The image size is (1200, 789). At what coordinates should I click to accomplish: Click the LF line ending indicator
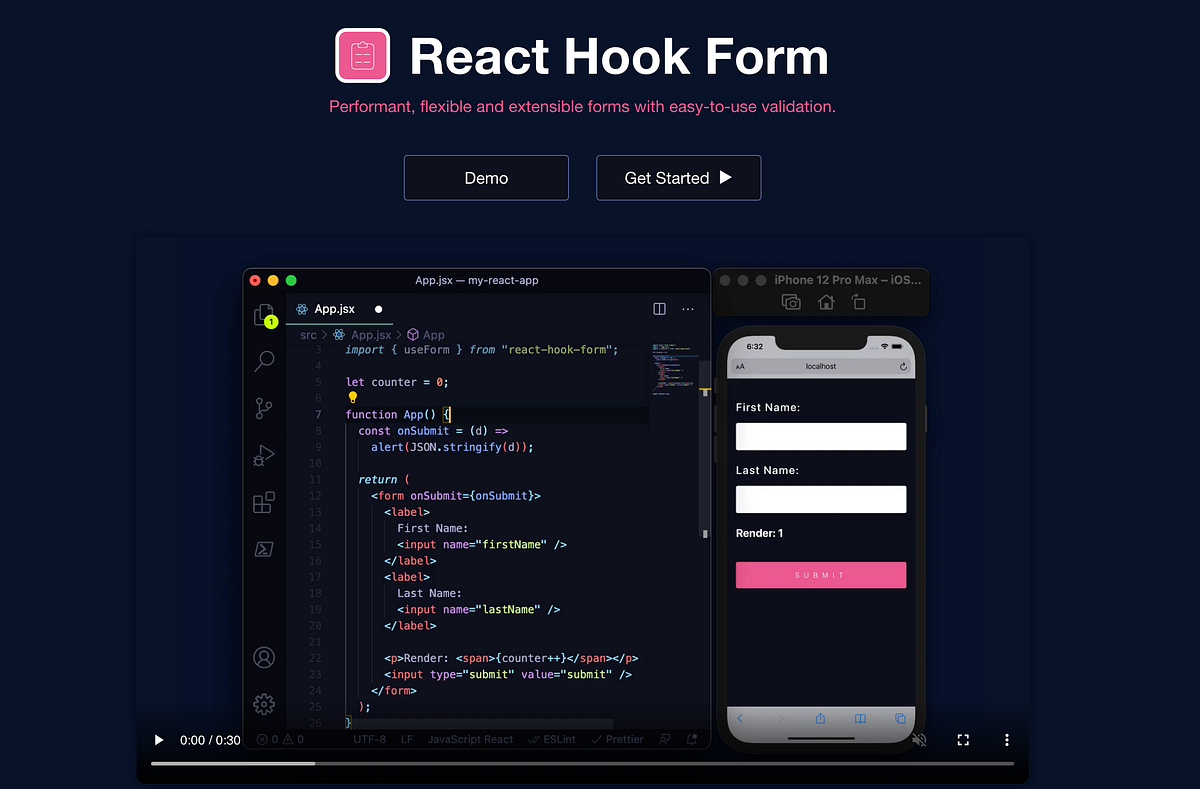click(x=407, y=740)
